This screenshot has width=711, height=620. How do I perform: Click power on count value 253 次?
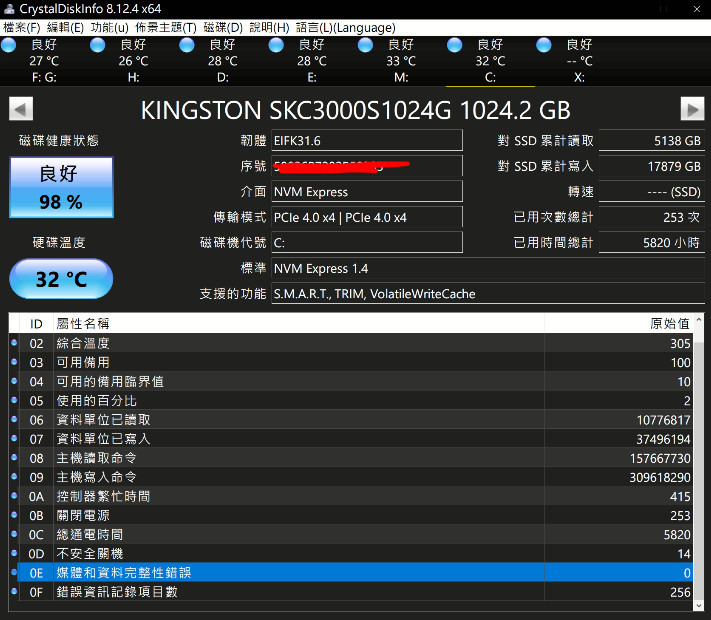652,217
